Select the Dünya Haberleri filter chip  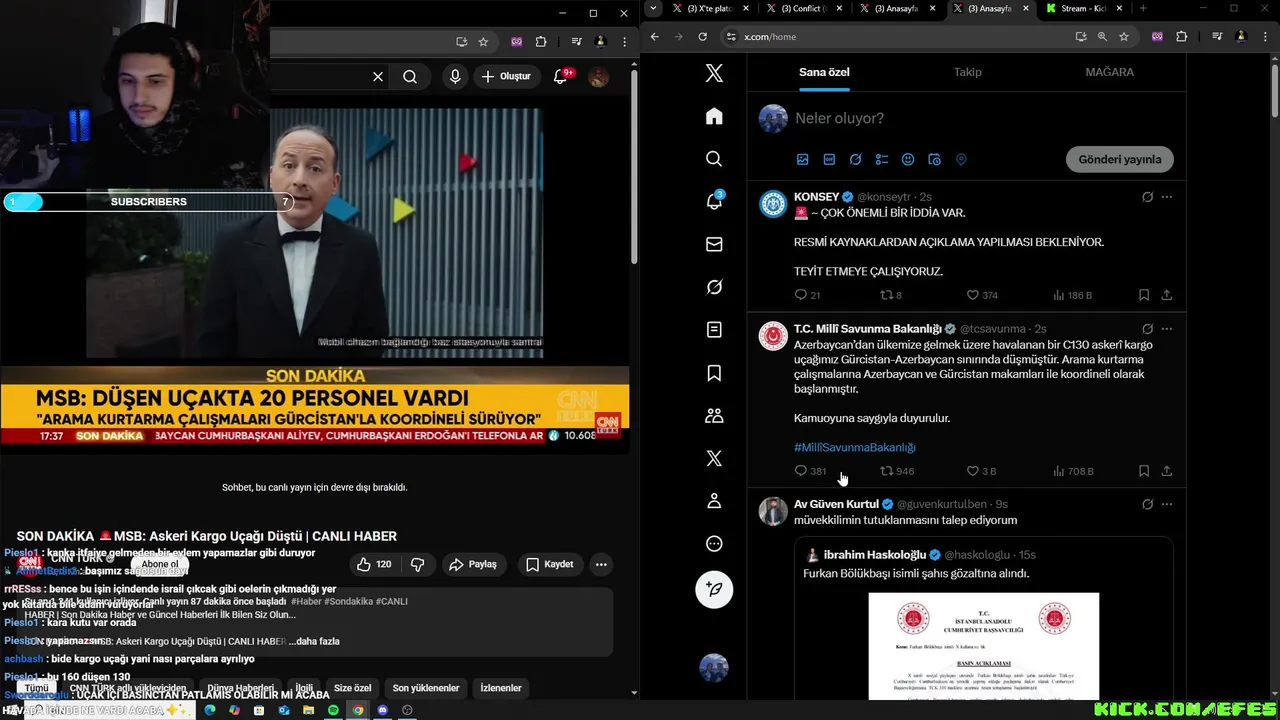click(x=240, y=688)
